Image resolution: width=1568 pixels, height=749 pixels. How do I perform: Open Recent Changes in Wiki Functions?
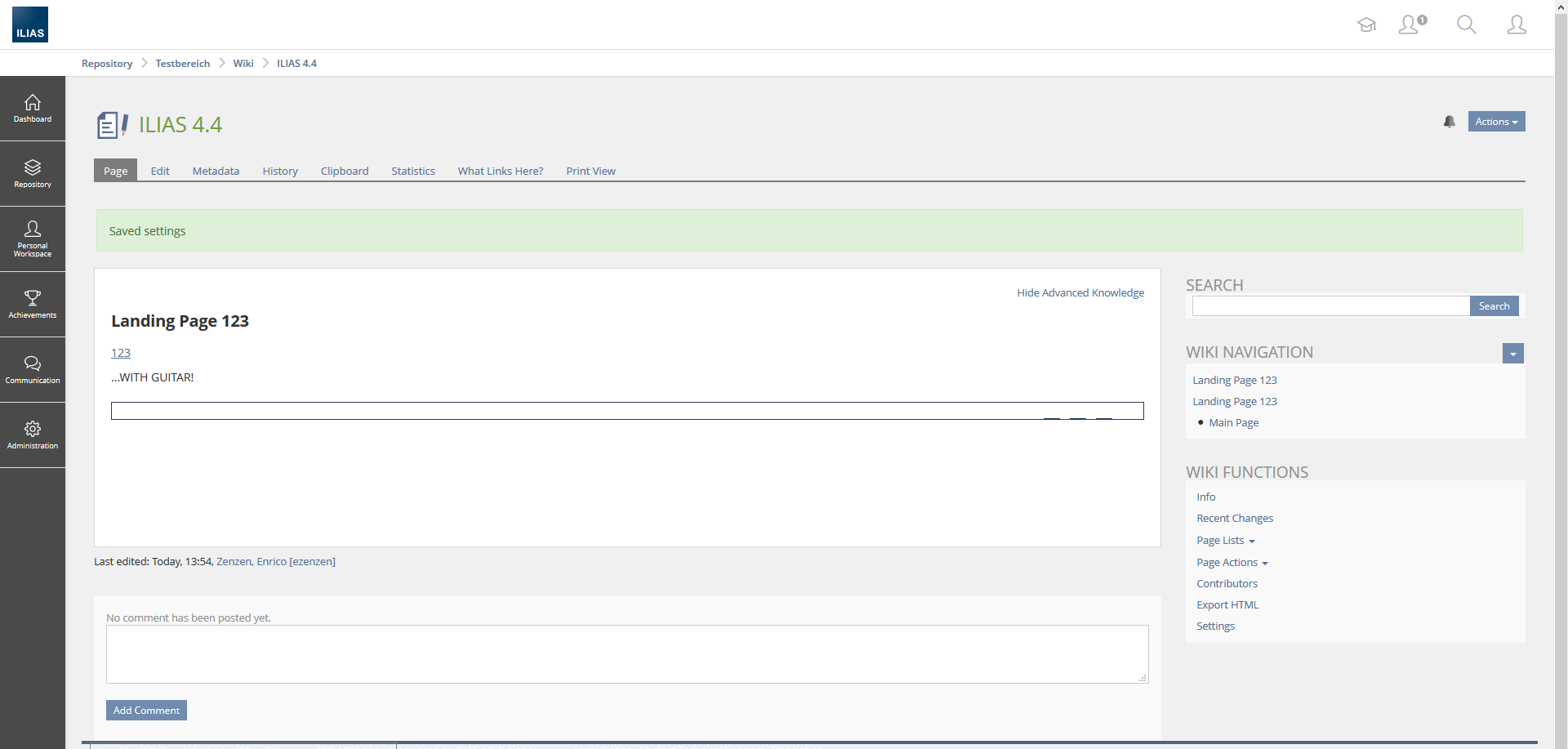pos(1235,519)
